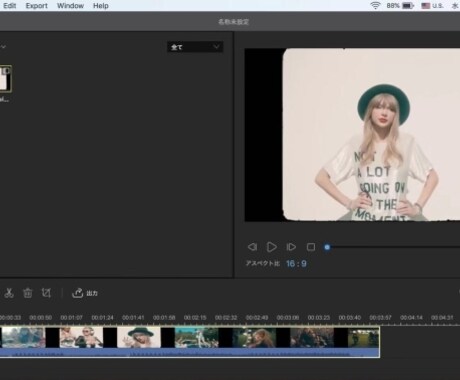Click the trash delete icon
The image size is (460, 380).
coord(28,293)
